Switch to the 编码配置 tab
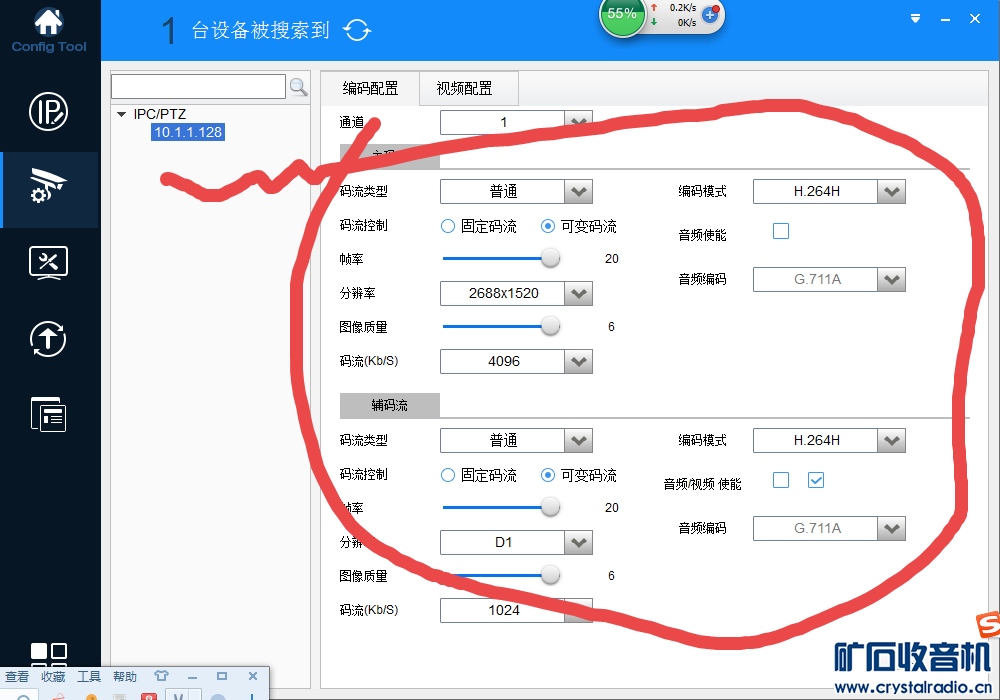Image resolution: width=1000 pixels, height=700 pixels. pyautogui.click(x=370, y=88)
